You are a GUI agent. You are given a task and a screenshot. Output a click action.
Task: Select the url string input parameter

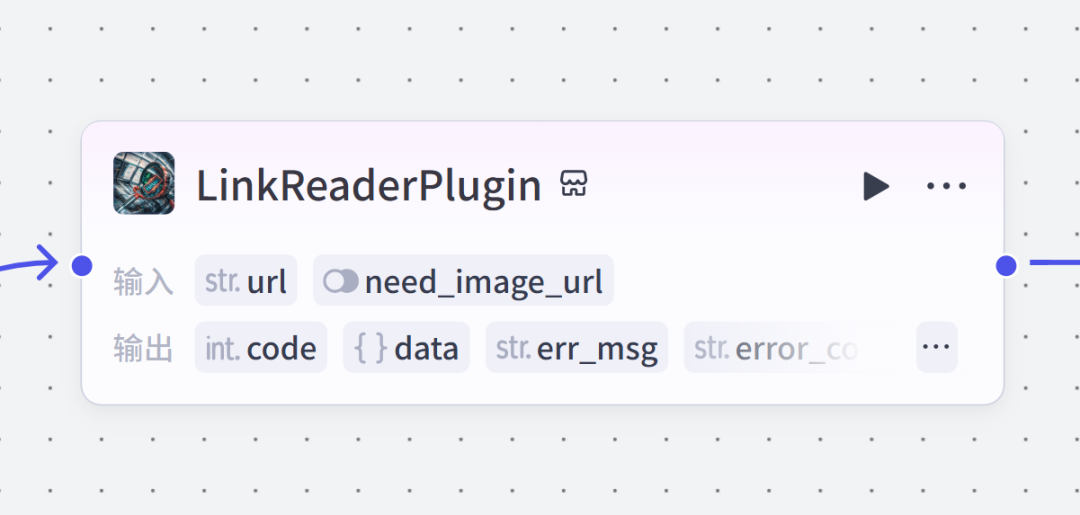[x=246, y=280]
